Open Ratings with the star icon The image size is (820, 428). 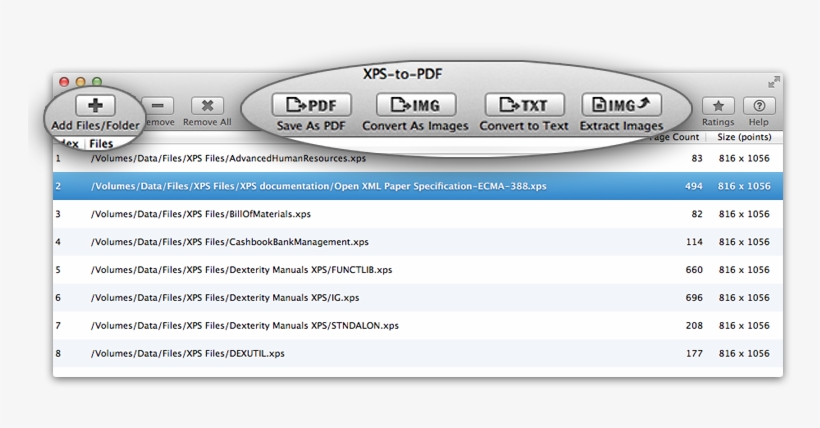(718, 106)
